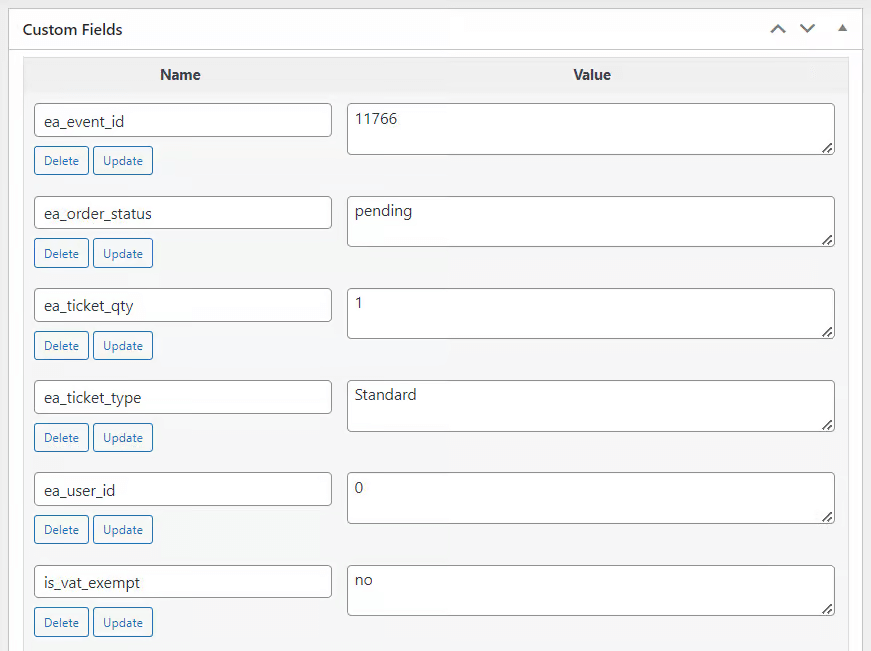
Task: Click the ea_event_id name field
Action: 183,120
